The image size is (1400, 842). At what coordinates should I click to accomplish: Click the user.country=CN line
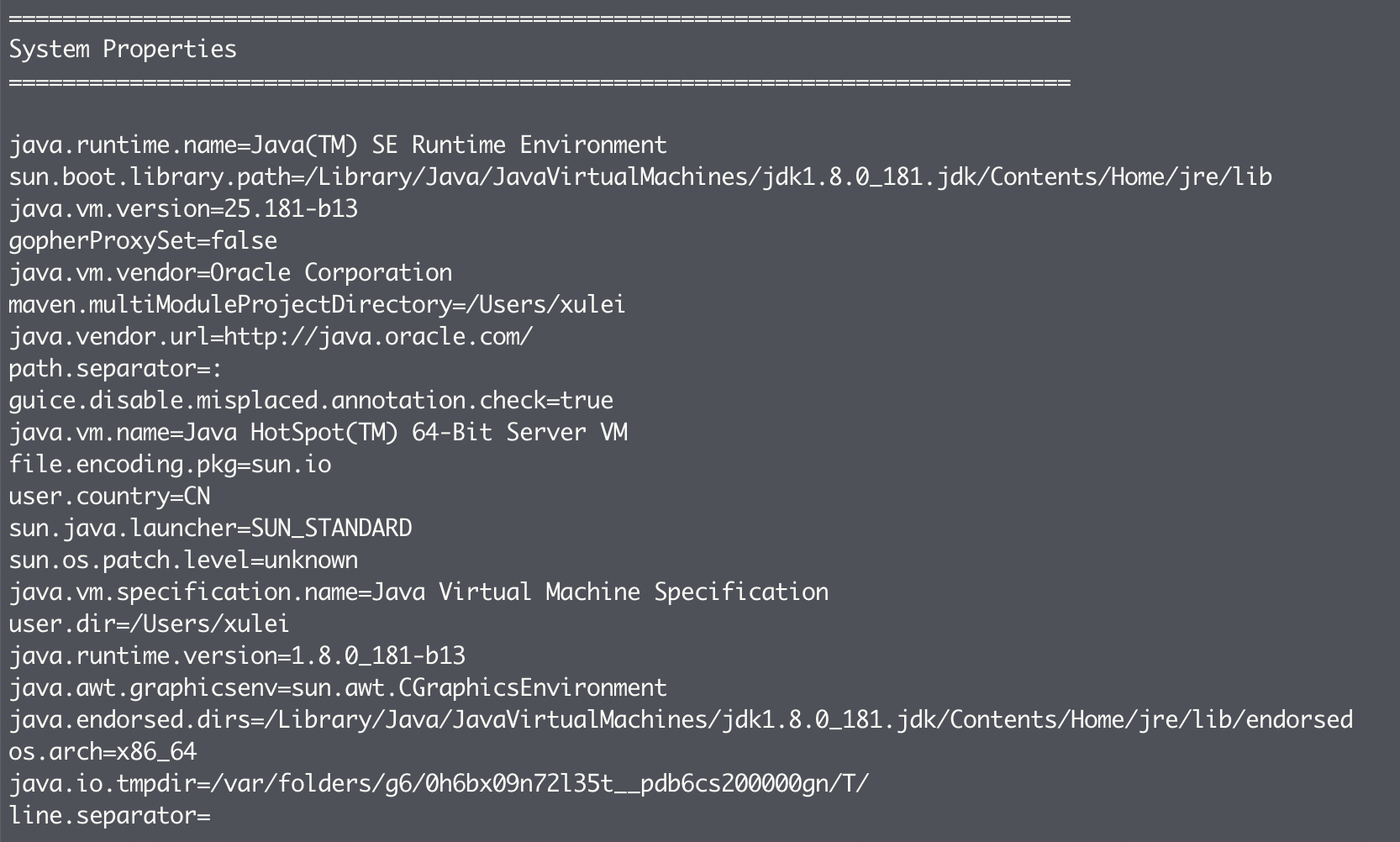(x=109, y=497)
